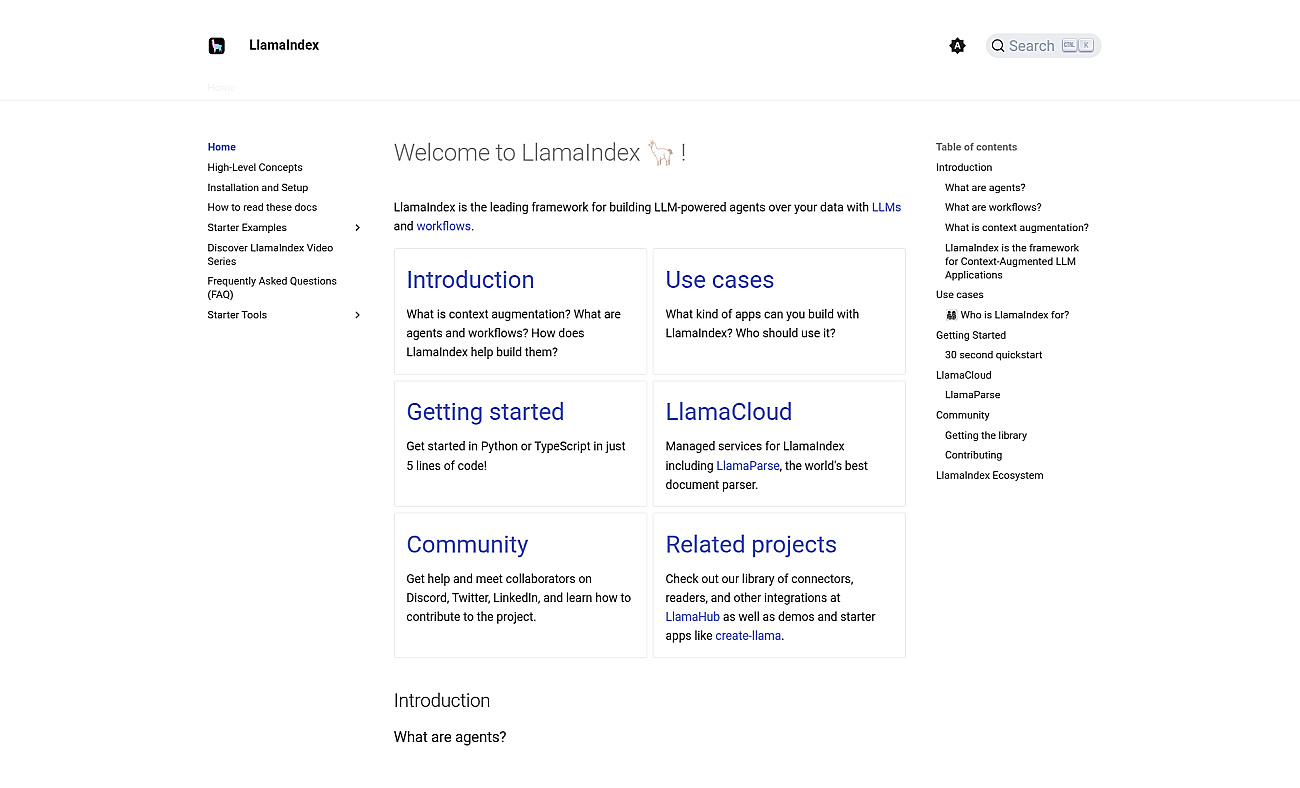
Task: Click the "Welcome to LlamaIndex" heading
Action: click(x=540, y=153)
